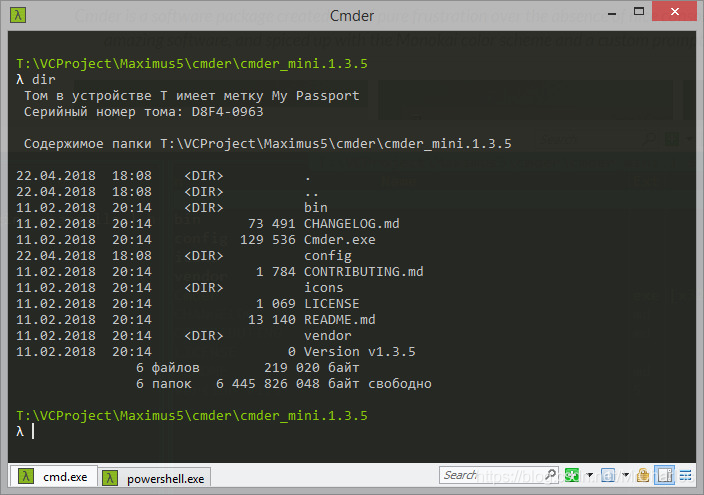Click the 'dir' command text
This screenshot has height=495, width=704.
pyautogui.click(x=44, y=80)
